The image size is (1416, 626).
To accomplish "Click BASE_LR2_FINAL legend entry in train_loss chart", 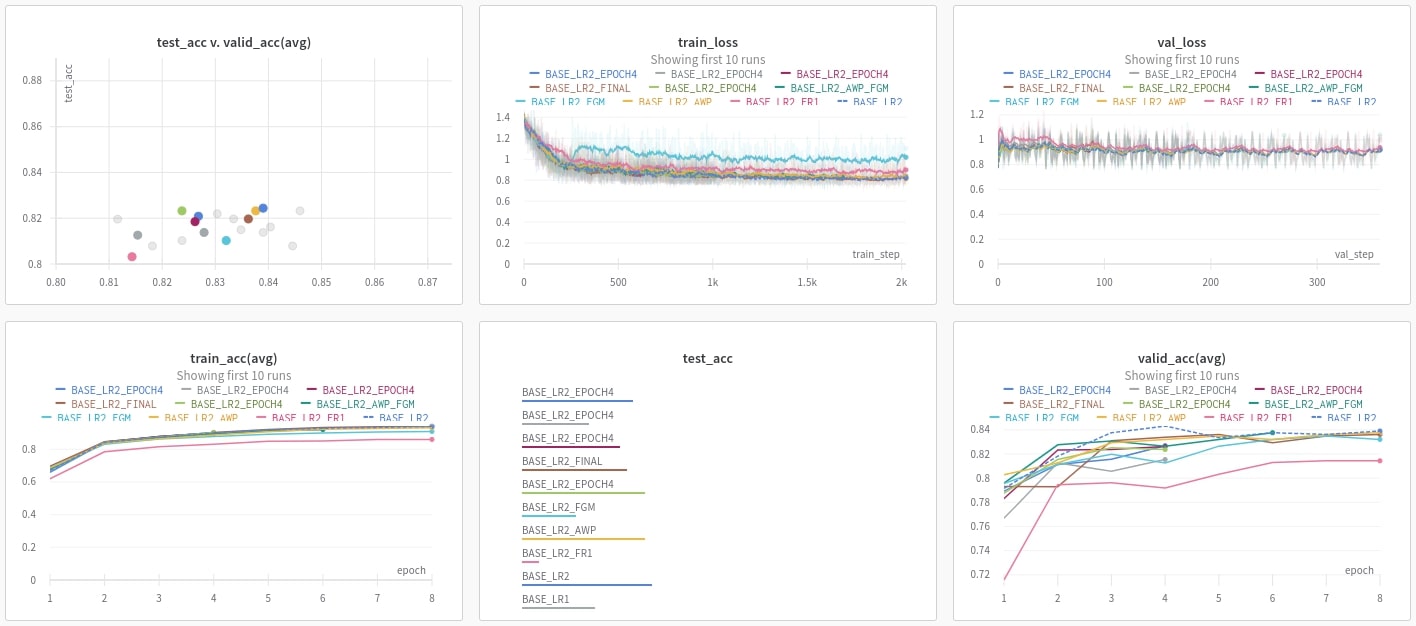I will 587,88.
